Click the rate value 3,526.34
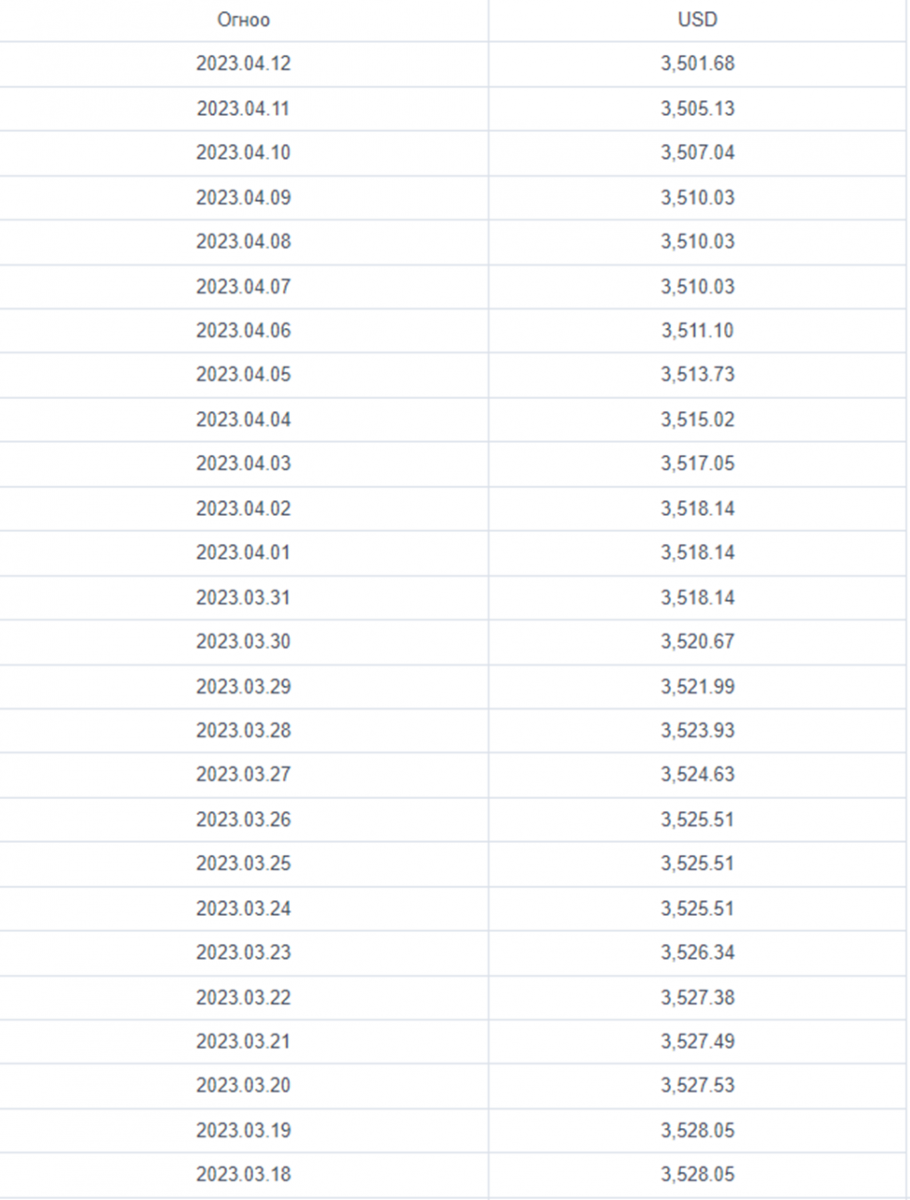The width and height of the screenshot is (910, 1200). (x=697, y=952)
